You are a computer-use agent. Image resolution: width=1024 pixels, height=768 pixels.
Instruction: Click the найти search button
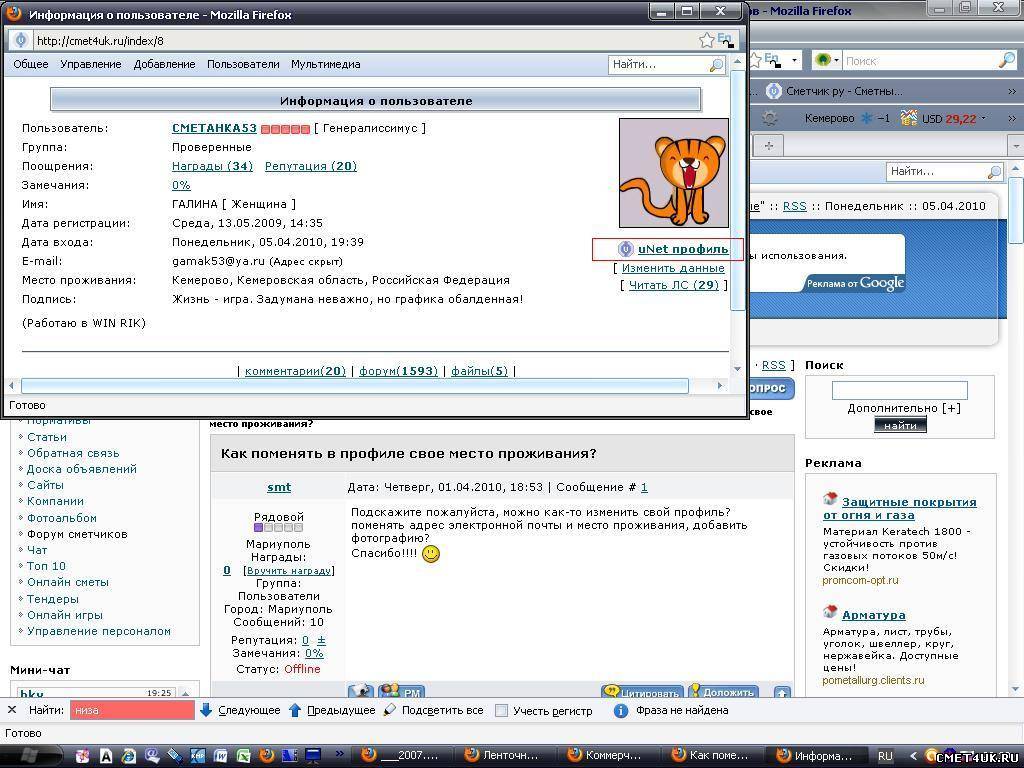(x=900, y=425)
